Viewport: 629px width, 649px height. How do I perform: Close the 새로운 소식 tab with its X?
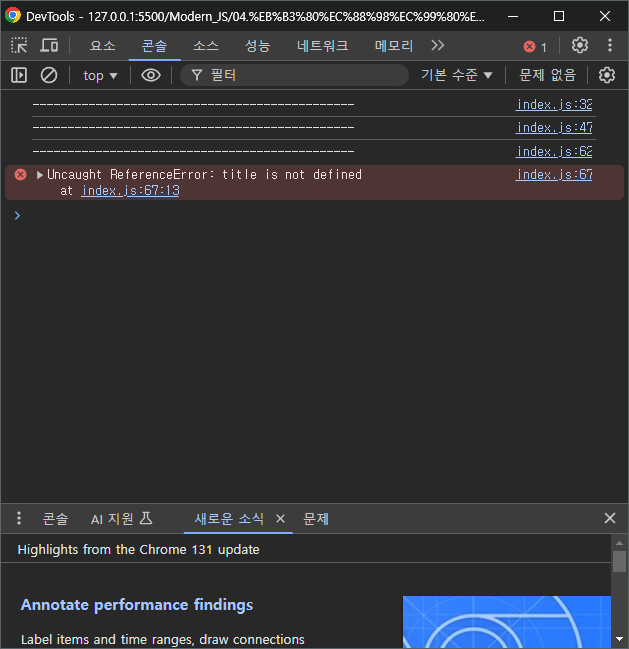pyautogui.click(x=280, y=519)
